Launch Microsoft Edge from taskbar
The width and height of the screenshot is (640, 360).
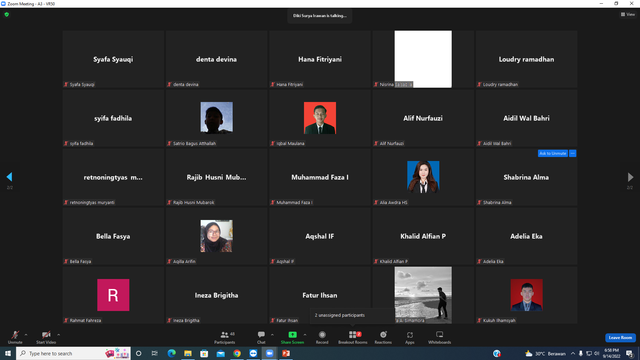[171, 353]
